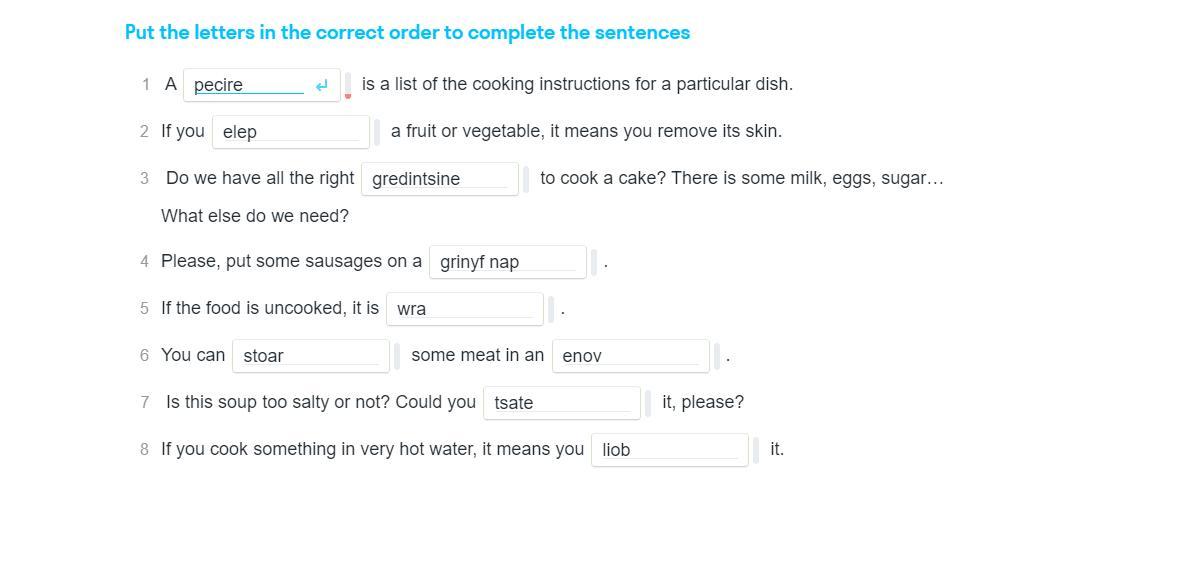This screenshot has width=1180, height=579.
Task: Select the 'tsate' input field
Action: (x=561, y=403)
